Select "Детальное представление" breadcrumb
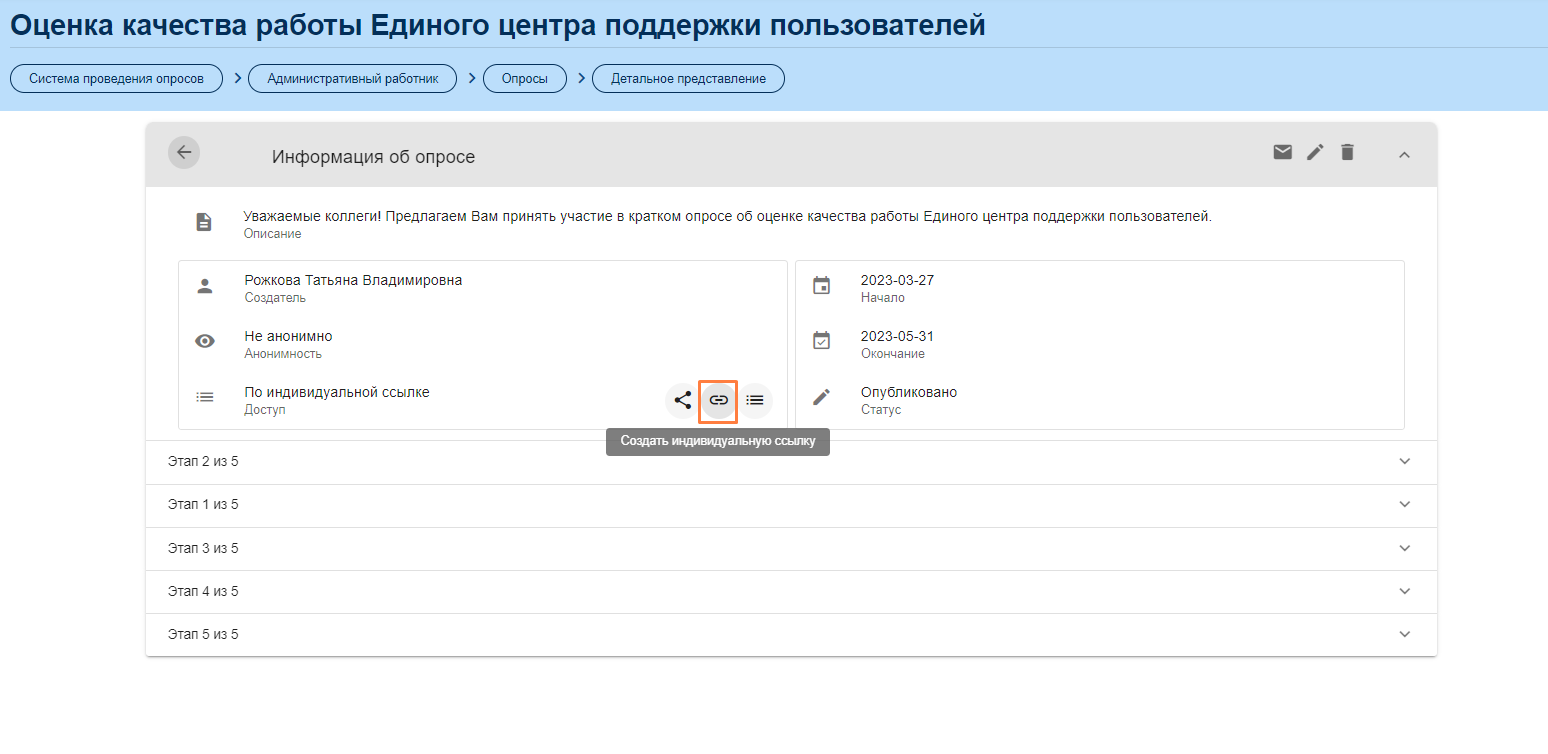1548x754 pixels. click(x=688, y=79)
